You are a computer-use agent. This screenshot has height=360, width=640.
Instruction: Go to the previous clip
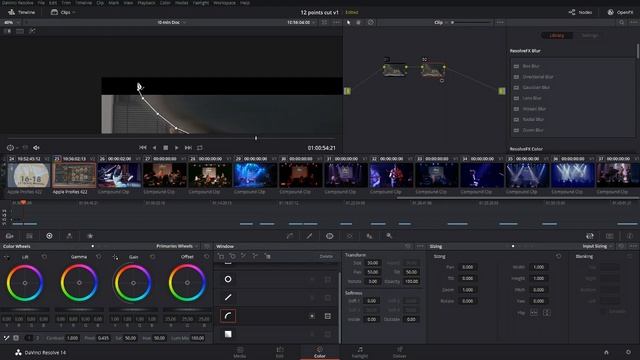click(142, 148)
